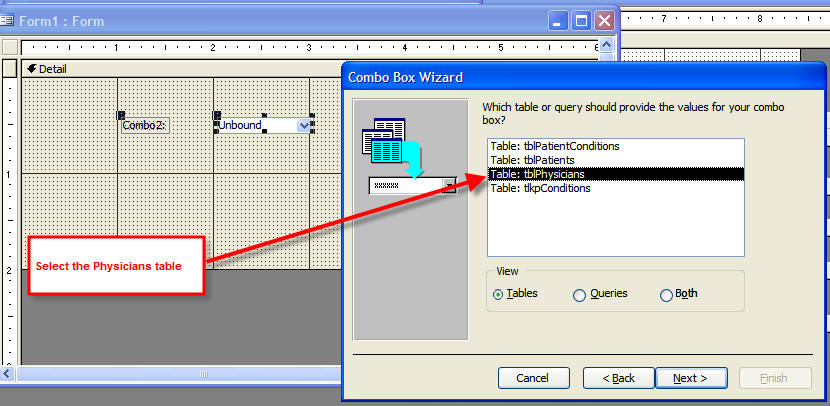Image resolution: width=830 pixels, height=406 pixels.
Task: Switch view to Queries
Action: tap(579, 295)
